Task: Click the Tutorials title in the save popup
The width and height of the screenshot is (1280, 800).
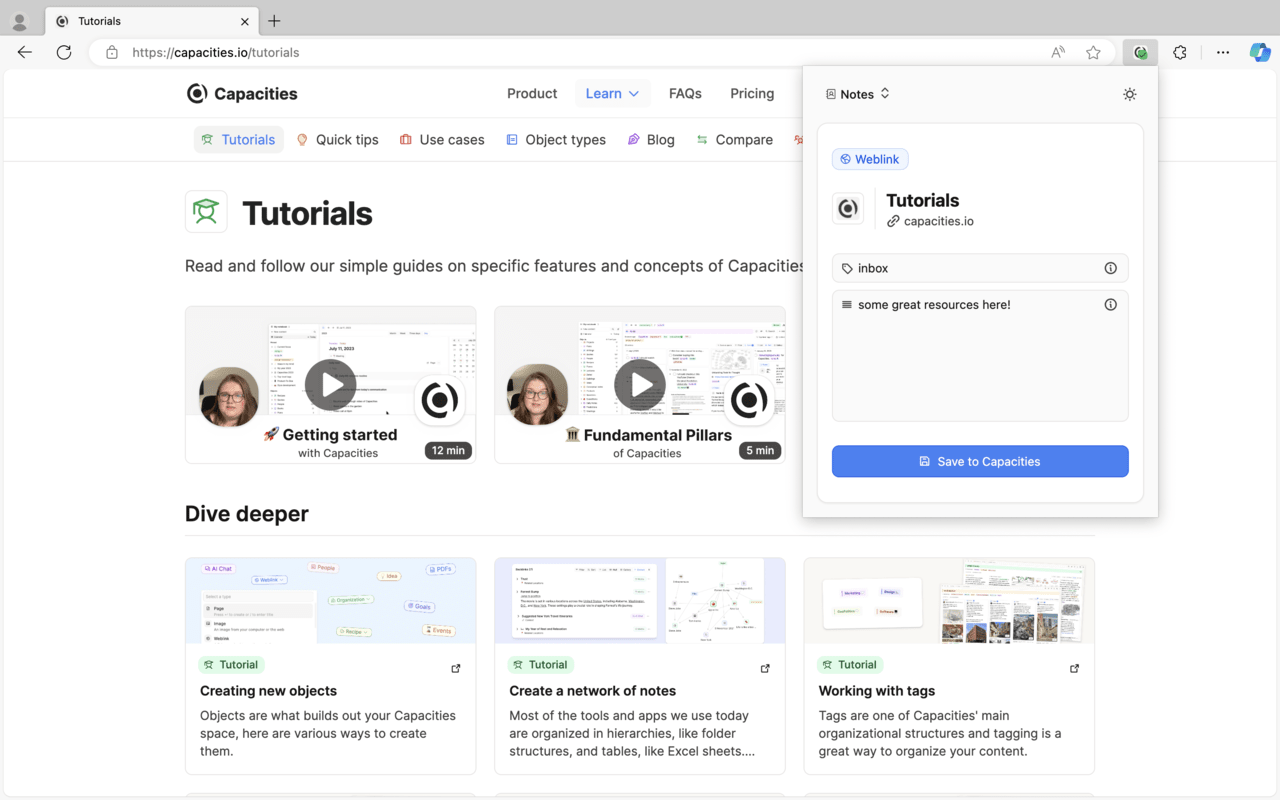Action: [922, 200]
